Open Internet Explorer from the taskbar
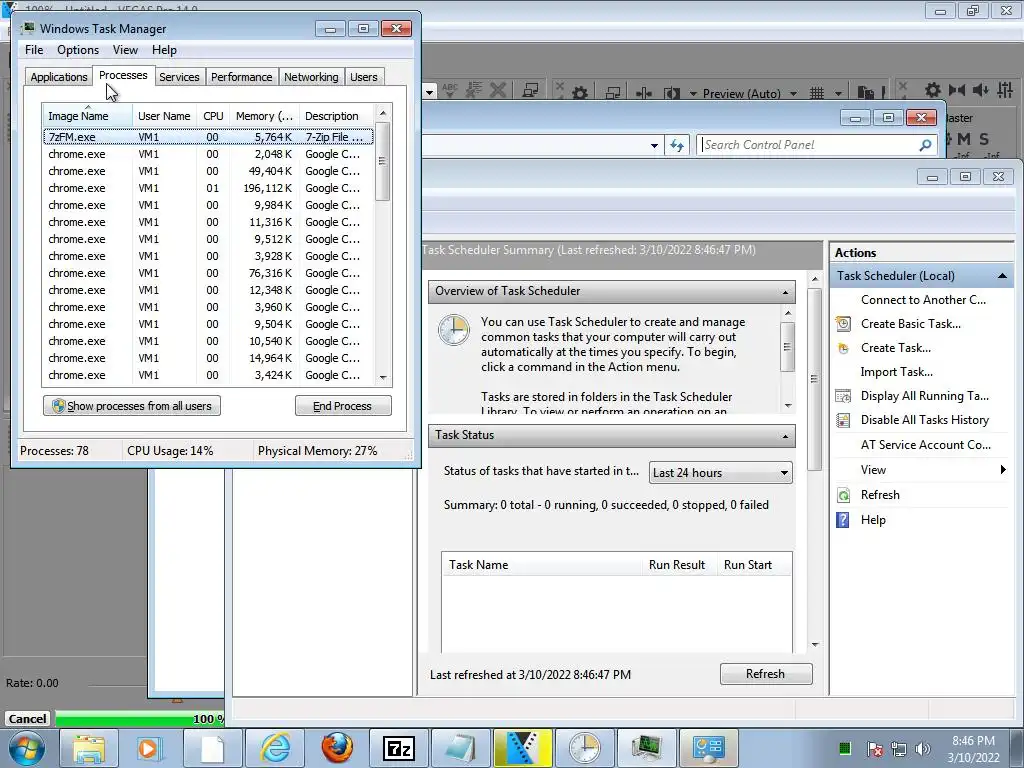 (x=275, y=748)
